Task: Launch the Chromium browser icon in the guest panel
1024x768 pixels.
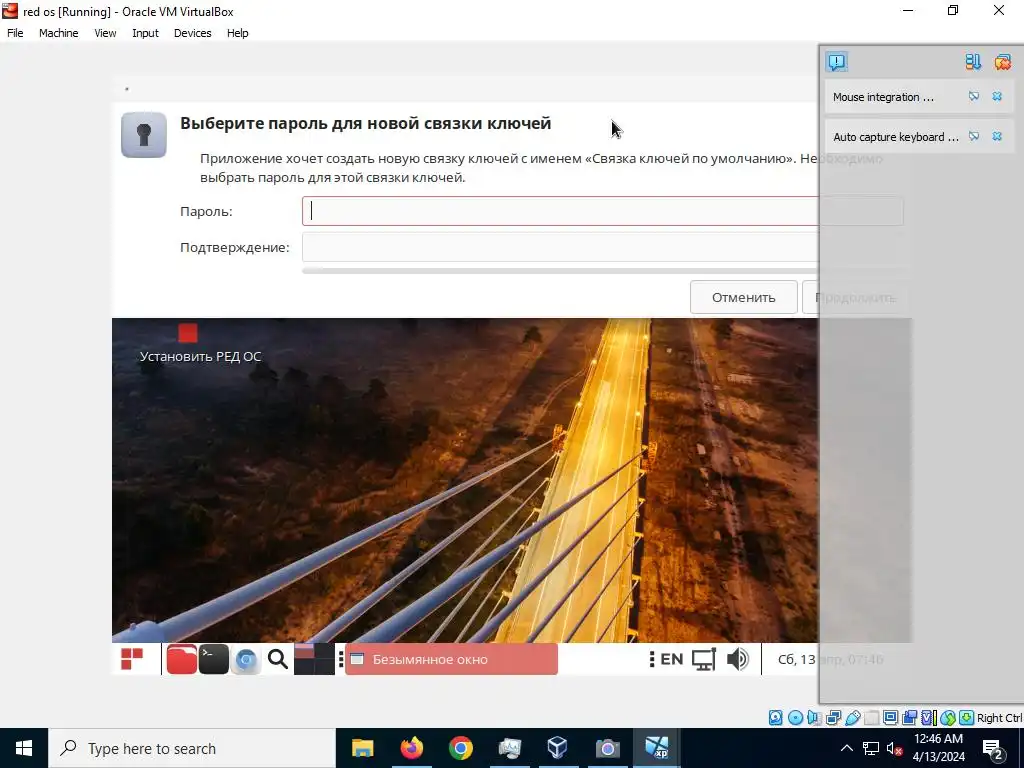Action: click(246, 660)
